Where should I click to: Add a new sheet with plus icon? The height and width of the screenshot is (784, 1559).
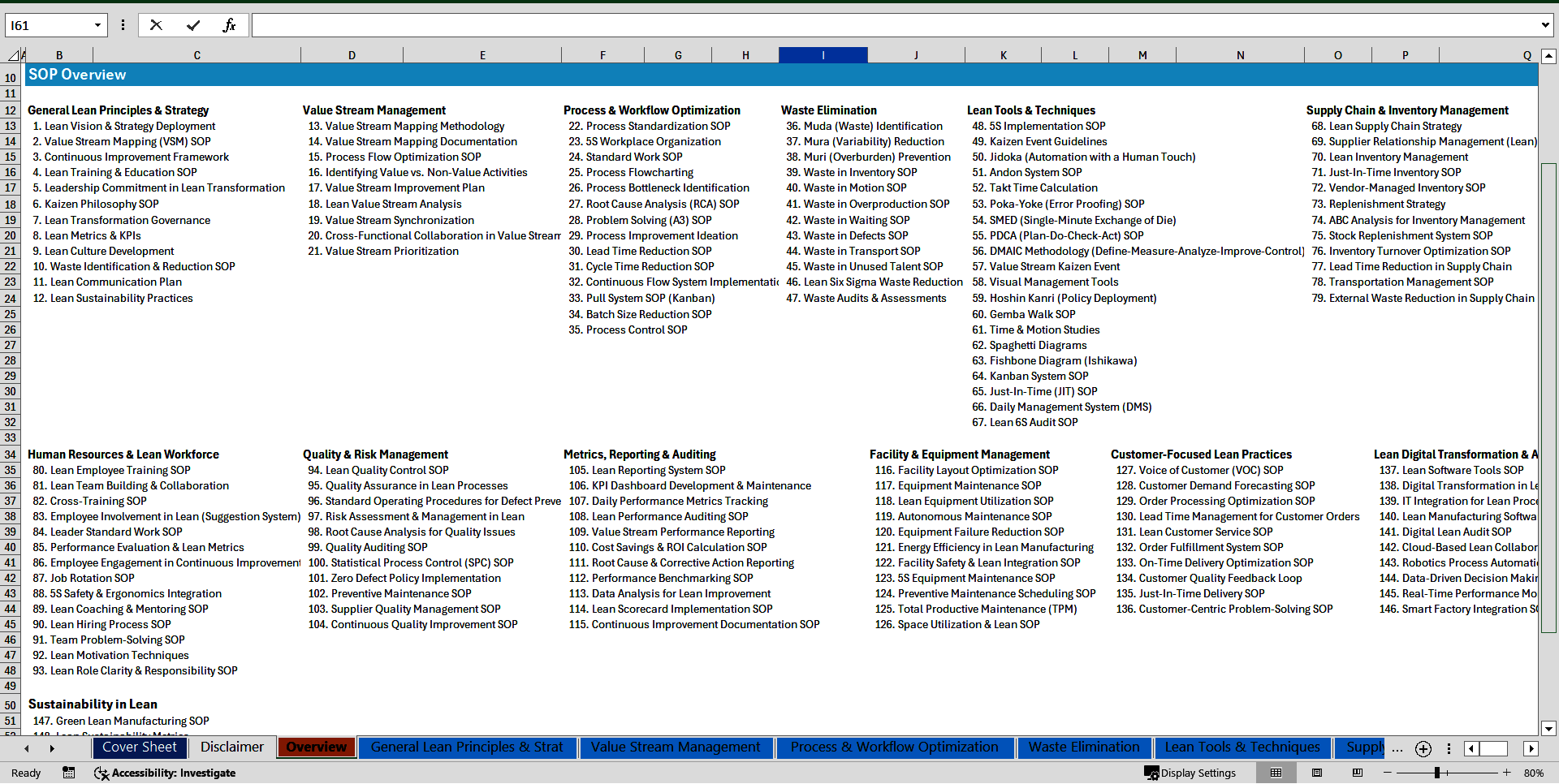click(x=1423, y=748)
